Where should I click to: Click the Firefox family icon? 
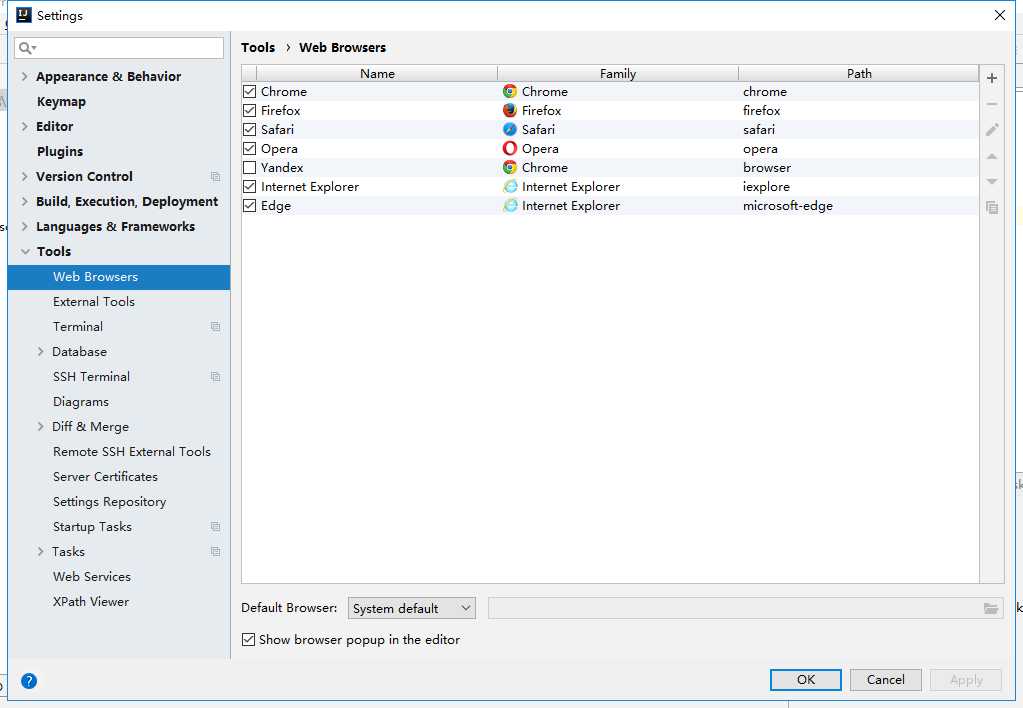tap(510, 110)
